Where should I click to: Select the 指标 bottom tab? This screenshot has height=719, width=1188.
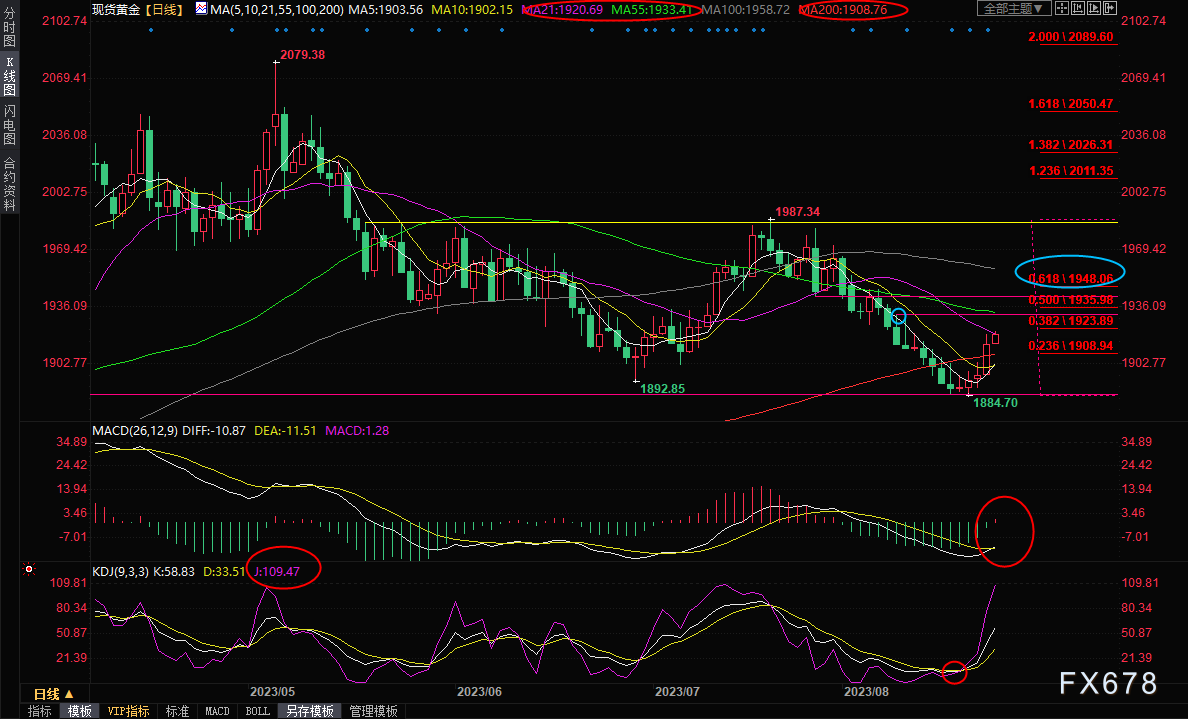(x=40, y=711)
